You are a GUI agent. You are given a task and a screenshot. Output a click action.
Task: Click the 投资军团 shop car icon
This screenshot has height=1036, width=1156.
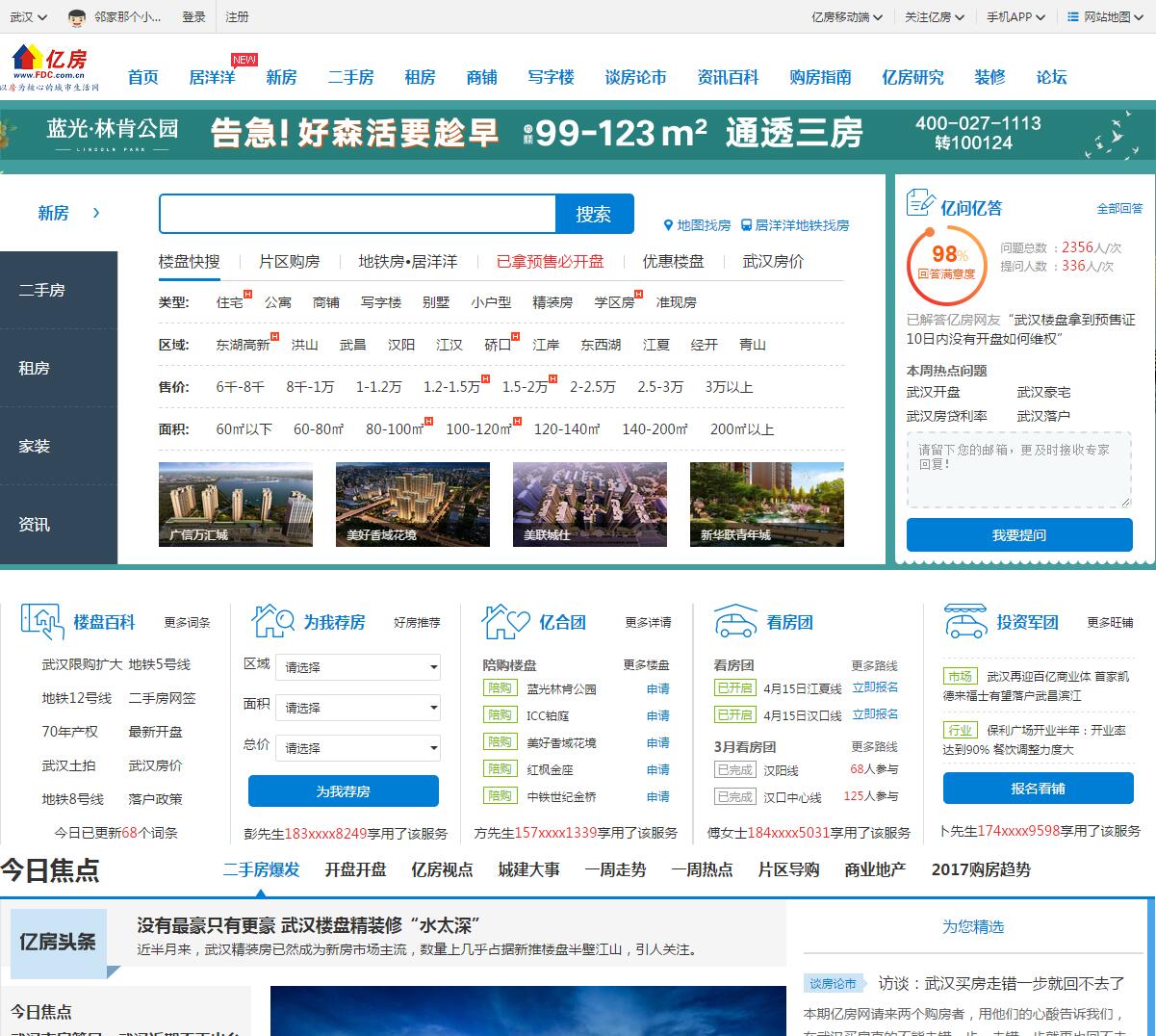point(965,622)
